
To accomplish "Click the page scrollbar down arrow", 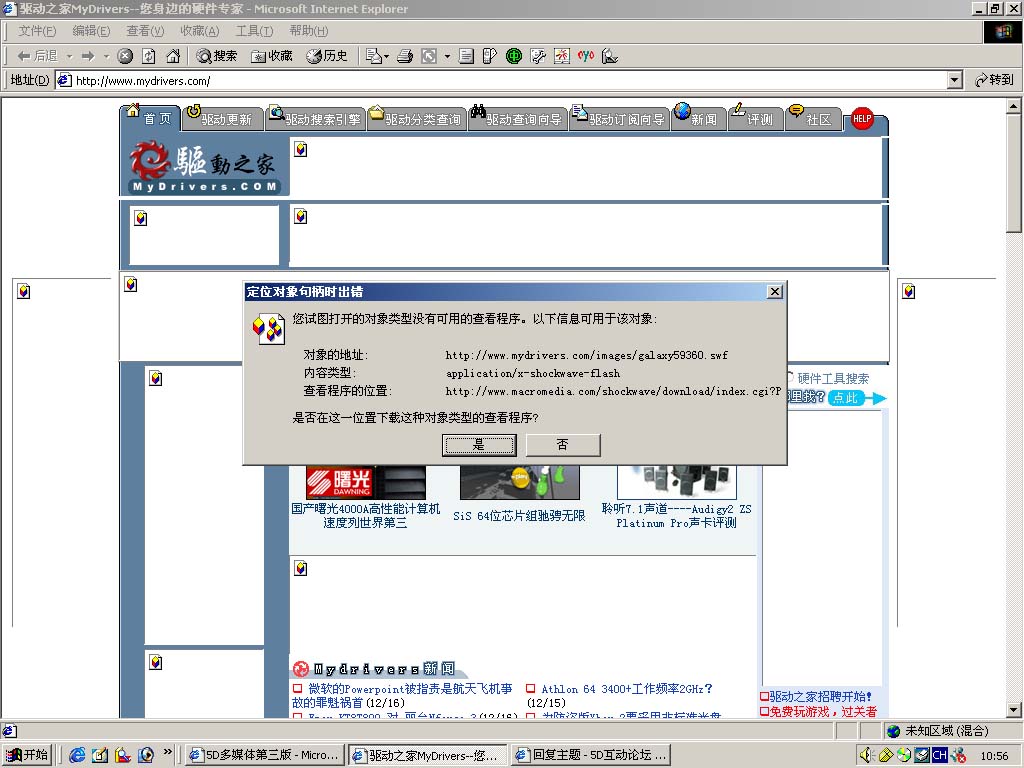I will 1014,709.
